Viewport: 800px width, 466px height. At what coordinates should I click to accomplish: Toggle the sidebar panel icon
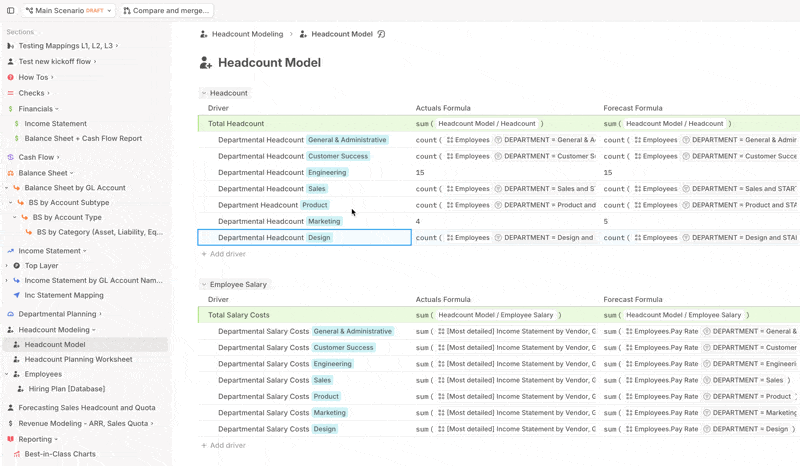click(x=10, y=10)
